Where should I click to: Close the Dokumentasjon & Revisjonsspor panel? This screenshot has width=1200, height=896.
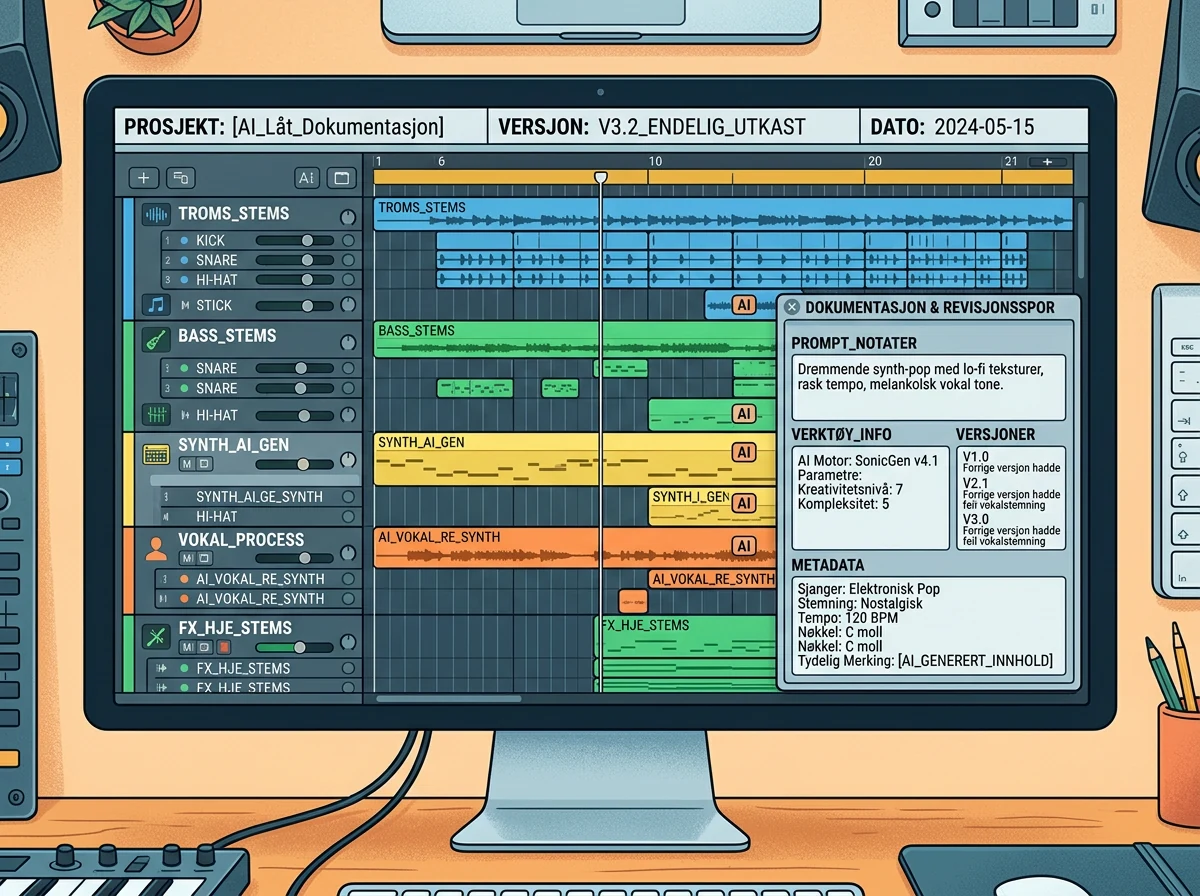point(792,307)
